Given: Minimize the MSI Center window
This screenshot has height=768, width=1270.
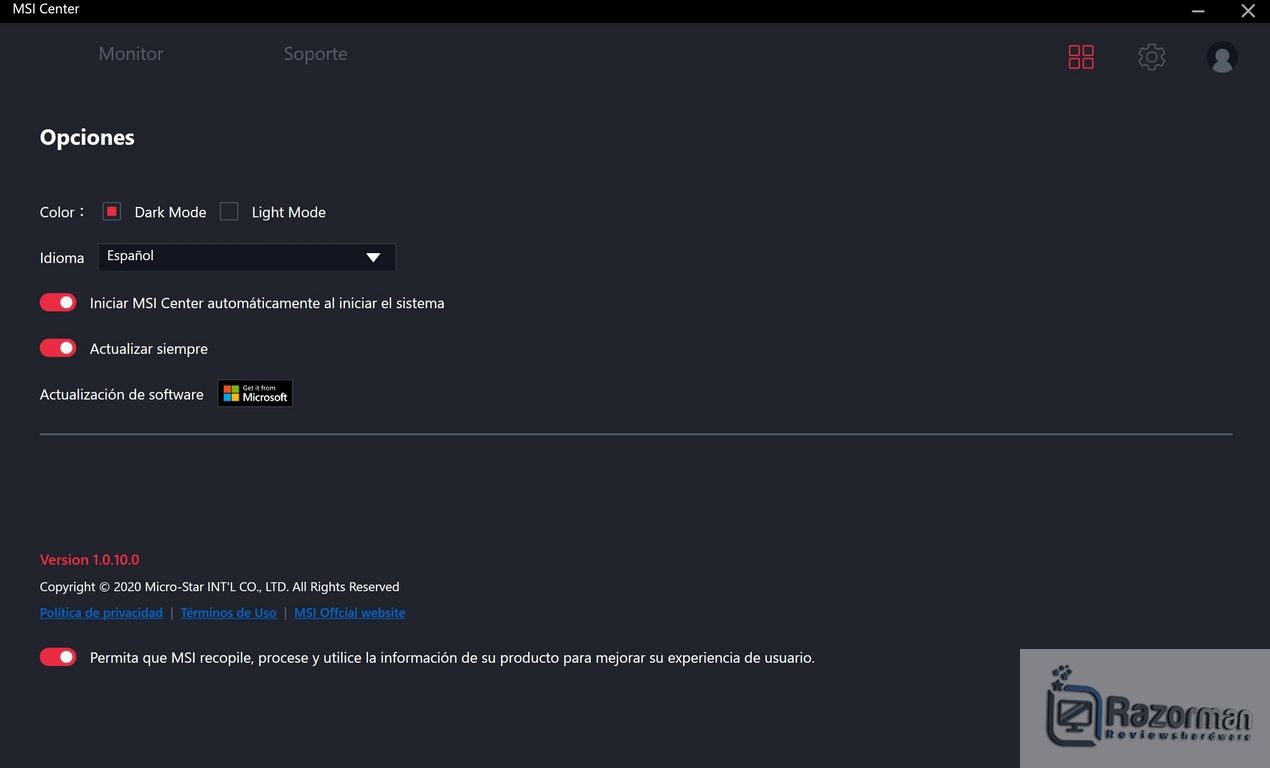Looking at the screenshot, I should pyautogui.click(x=1198, y=11).
